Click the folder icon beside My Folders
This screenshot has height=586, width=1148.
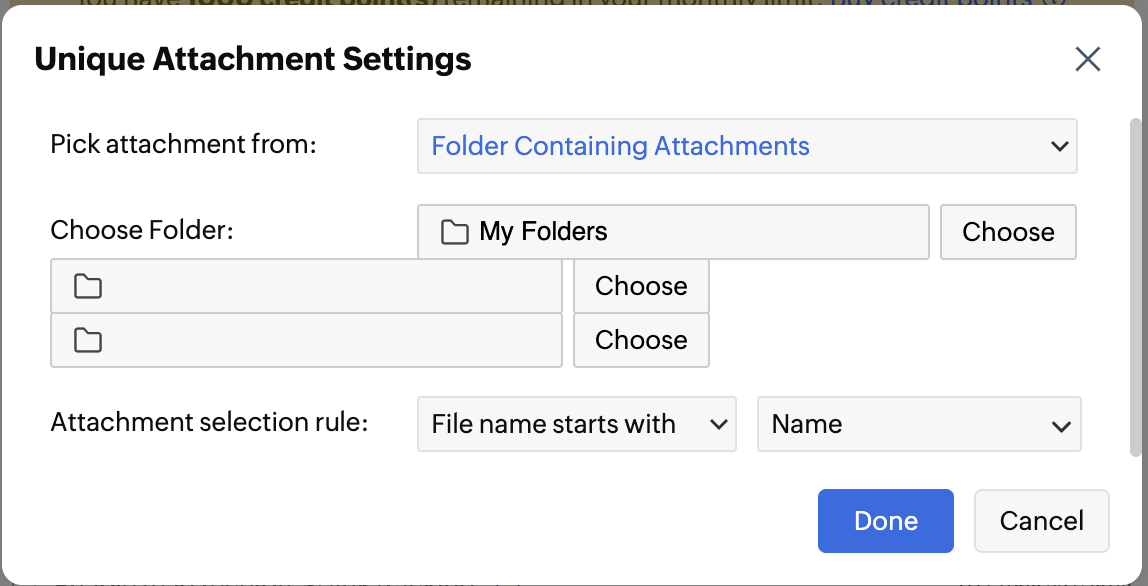(455, 232)
